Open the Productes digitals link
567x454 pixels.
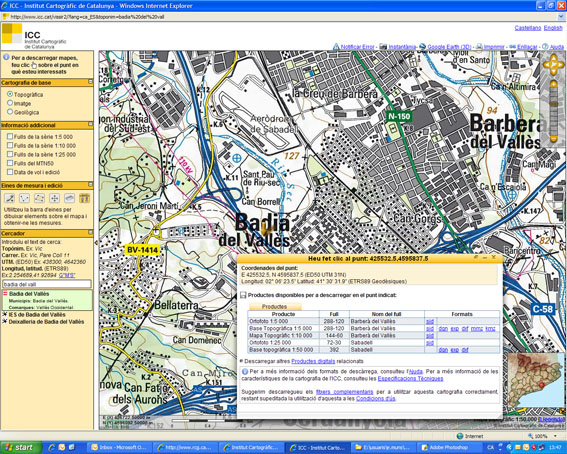coord(313,361)
